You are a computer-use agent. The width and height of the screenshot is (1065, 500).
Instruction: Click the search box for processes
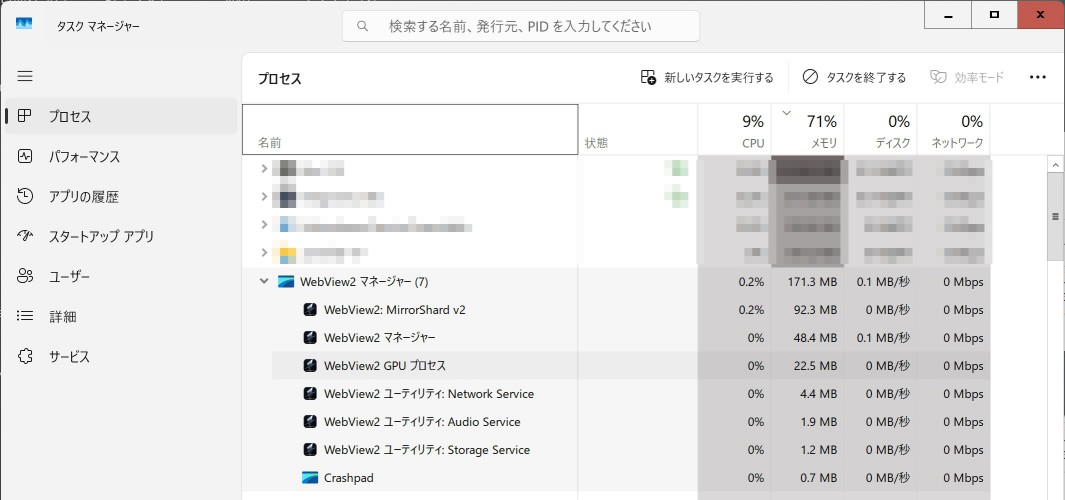[520, 26]
